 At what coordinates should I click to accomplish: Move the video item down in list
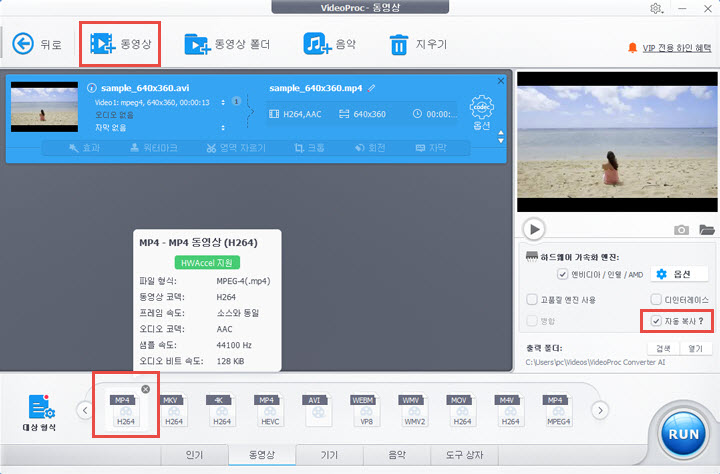coord(501,141)
